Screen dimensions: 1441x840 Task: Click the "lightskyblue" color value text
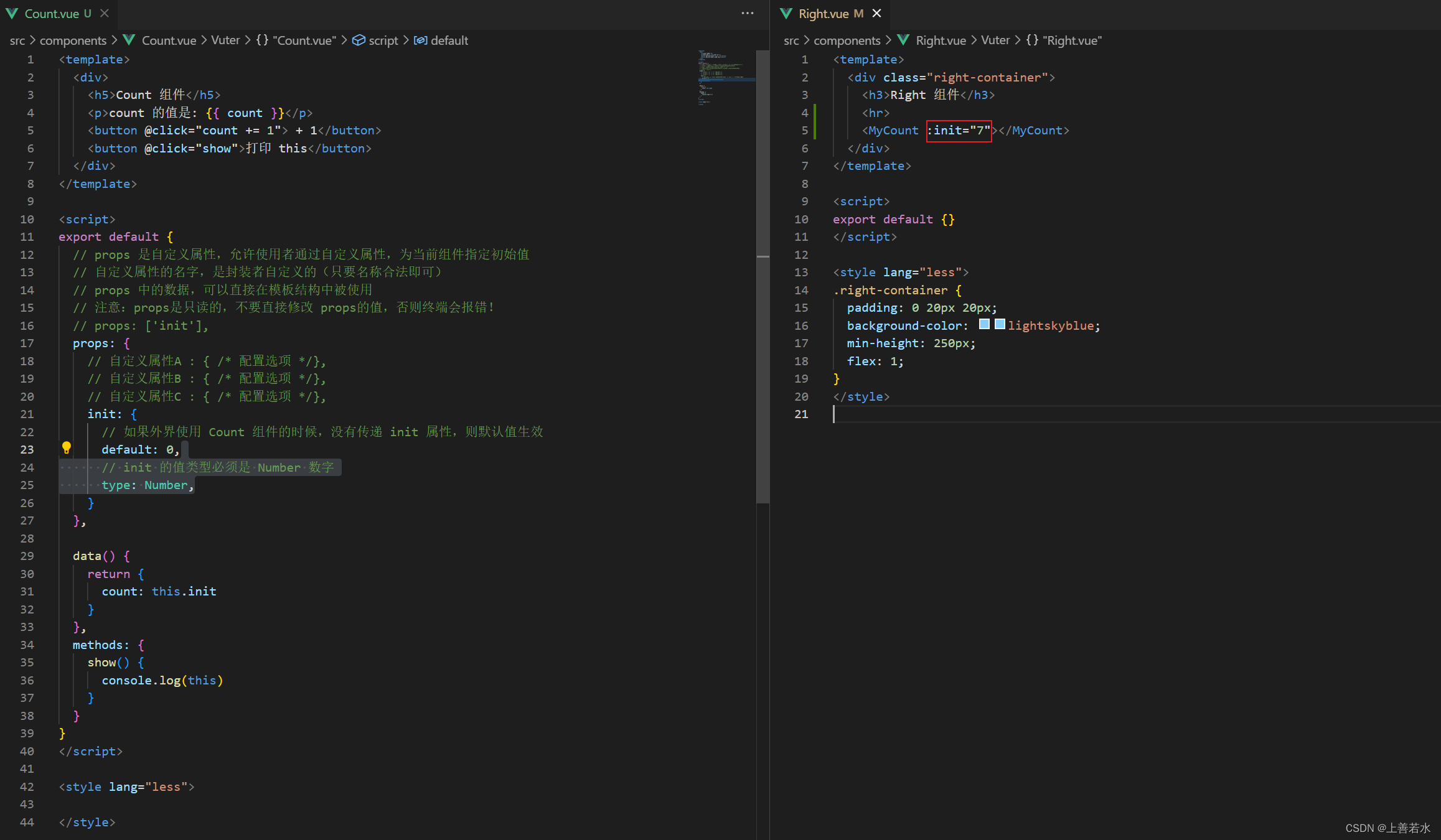[x=1051, y=325]
